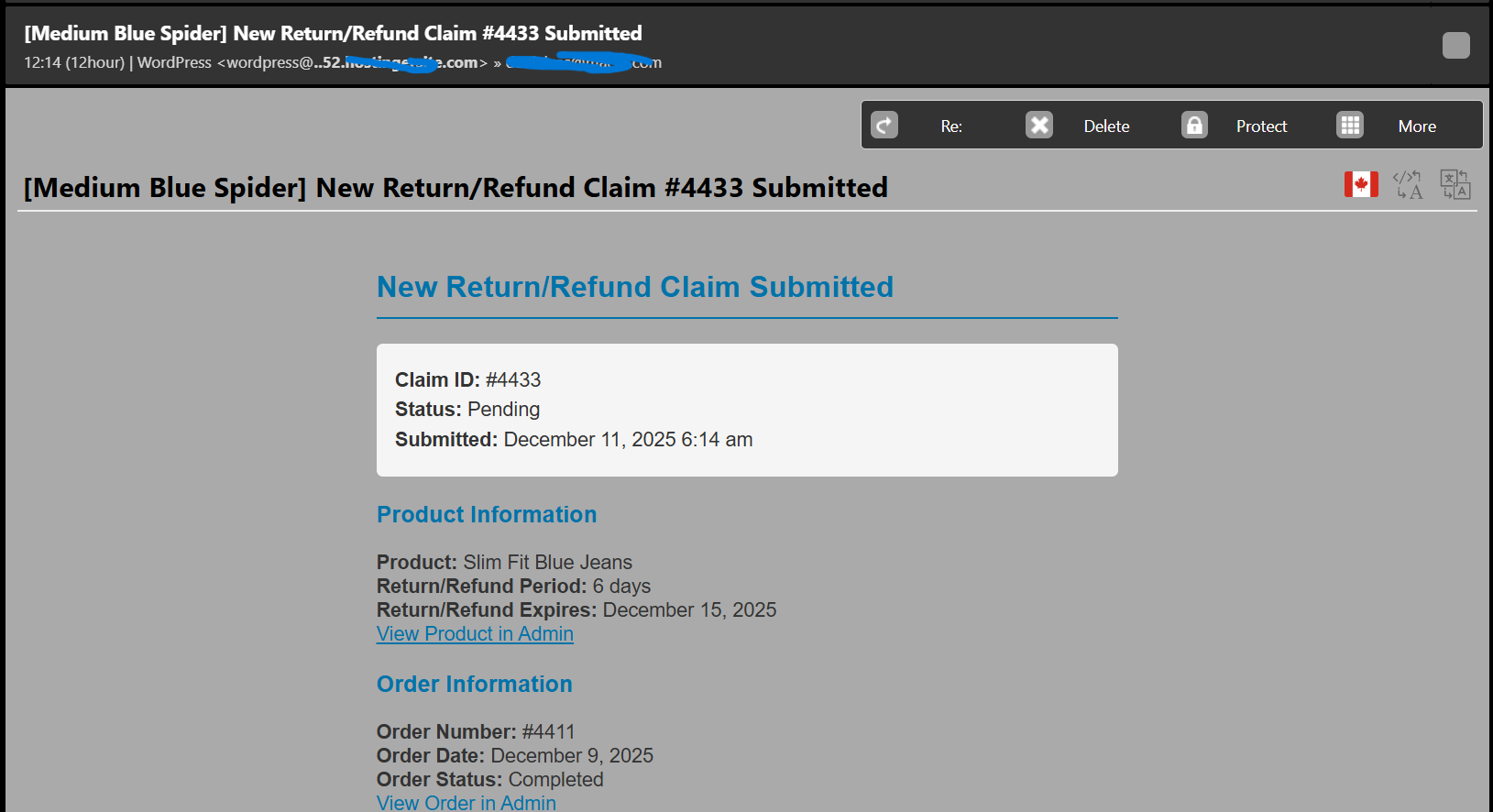Reply to the email using the curved arrow icon

coord(883,125)
